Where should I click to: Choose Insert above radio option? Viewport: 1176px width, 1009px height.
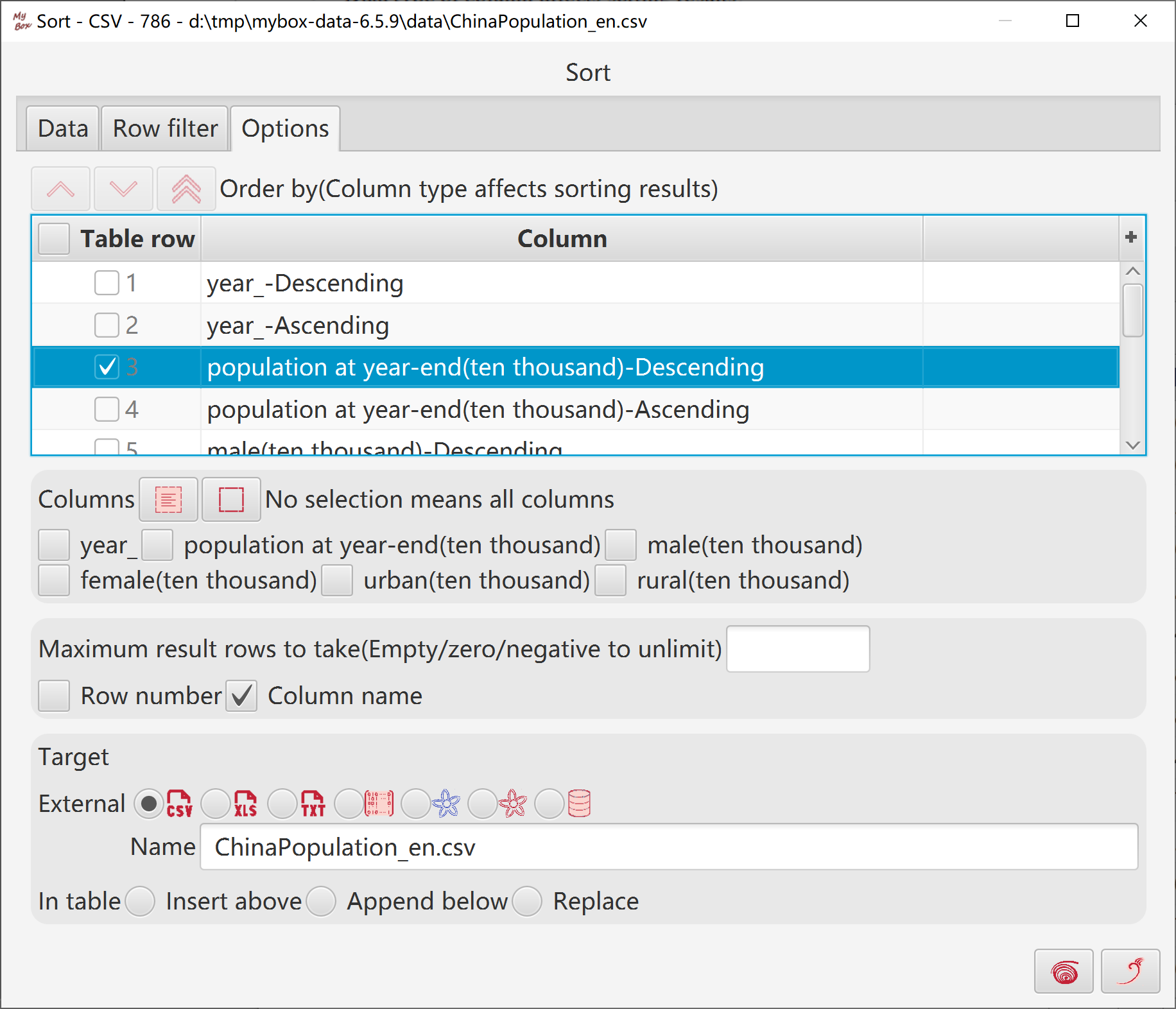click(x=140, y=901)
